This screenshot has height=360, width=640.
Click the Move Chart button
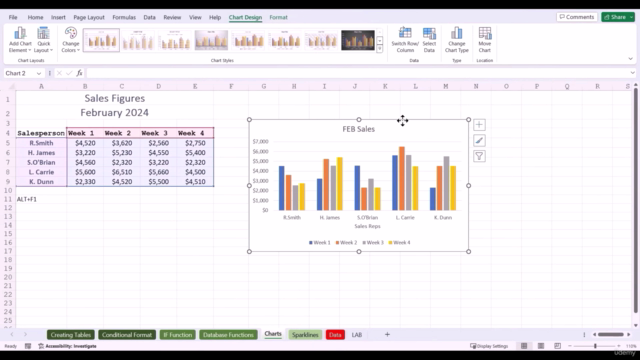(484, 40)
